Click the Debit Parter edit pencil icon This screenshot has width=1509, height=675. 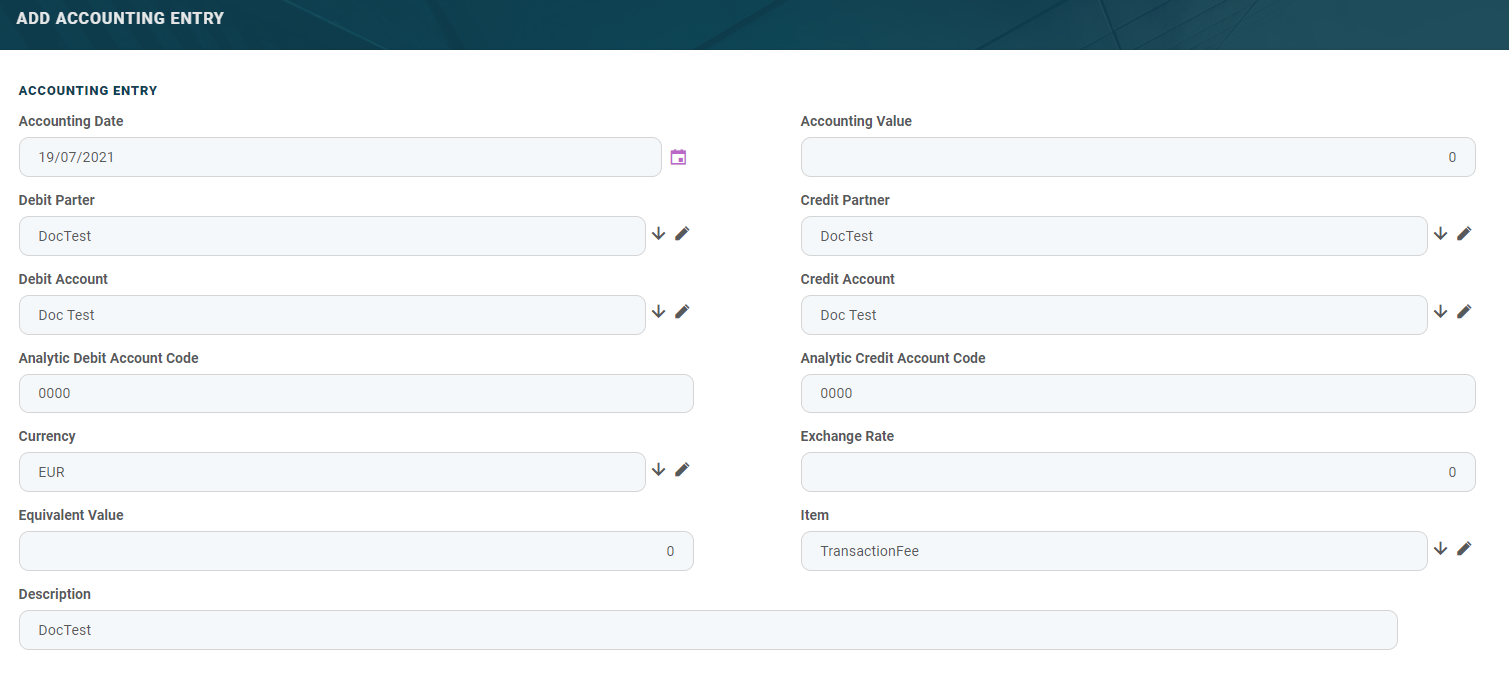[x=682, y=233]
